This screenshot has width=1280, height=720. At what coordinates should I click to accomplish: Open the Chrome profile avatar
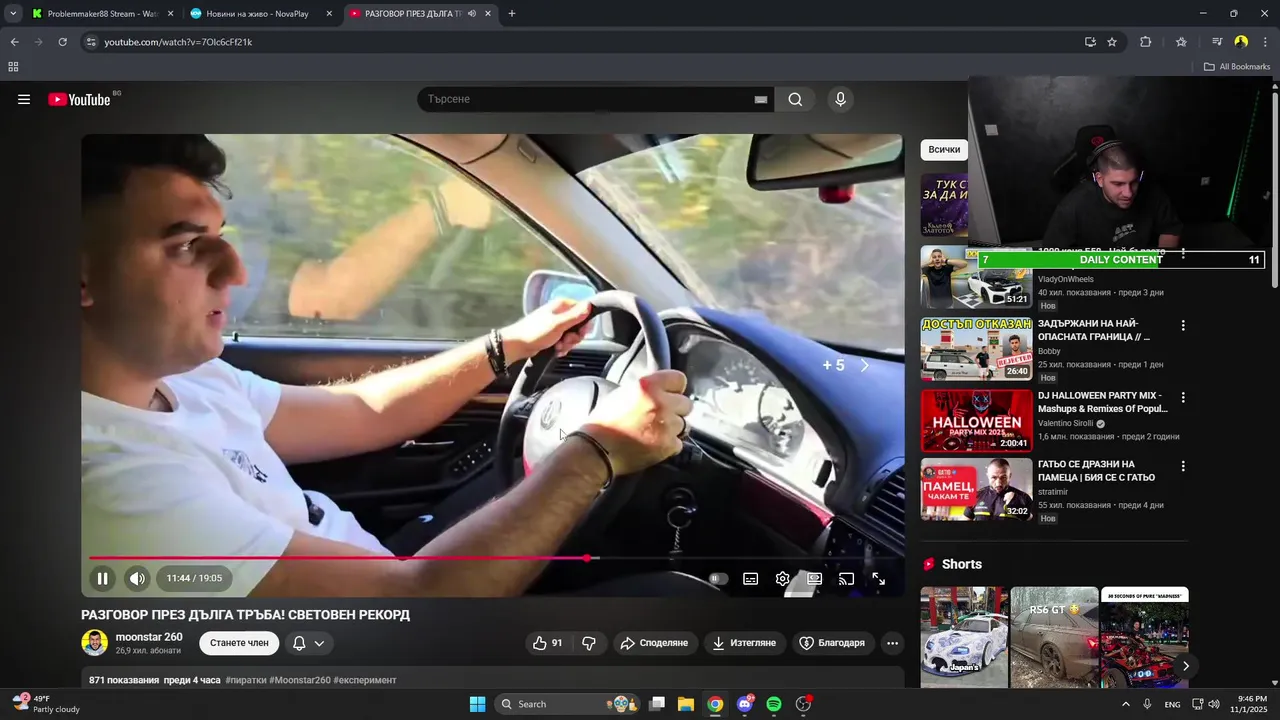(1241, 42)
